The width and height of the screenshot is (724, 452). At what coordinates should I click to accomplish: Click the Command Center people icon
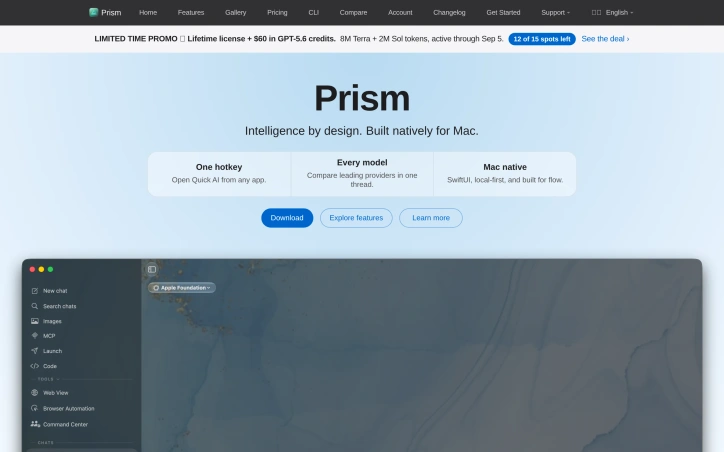click(35, 424)
